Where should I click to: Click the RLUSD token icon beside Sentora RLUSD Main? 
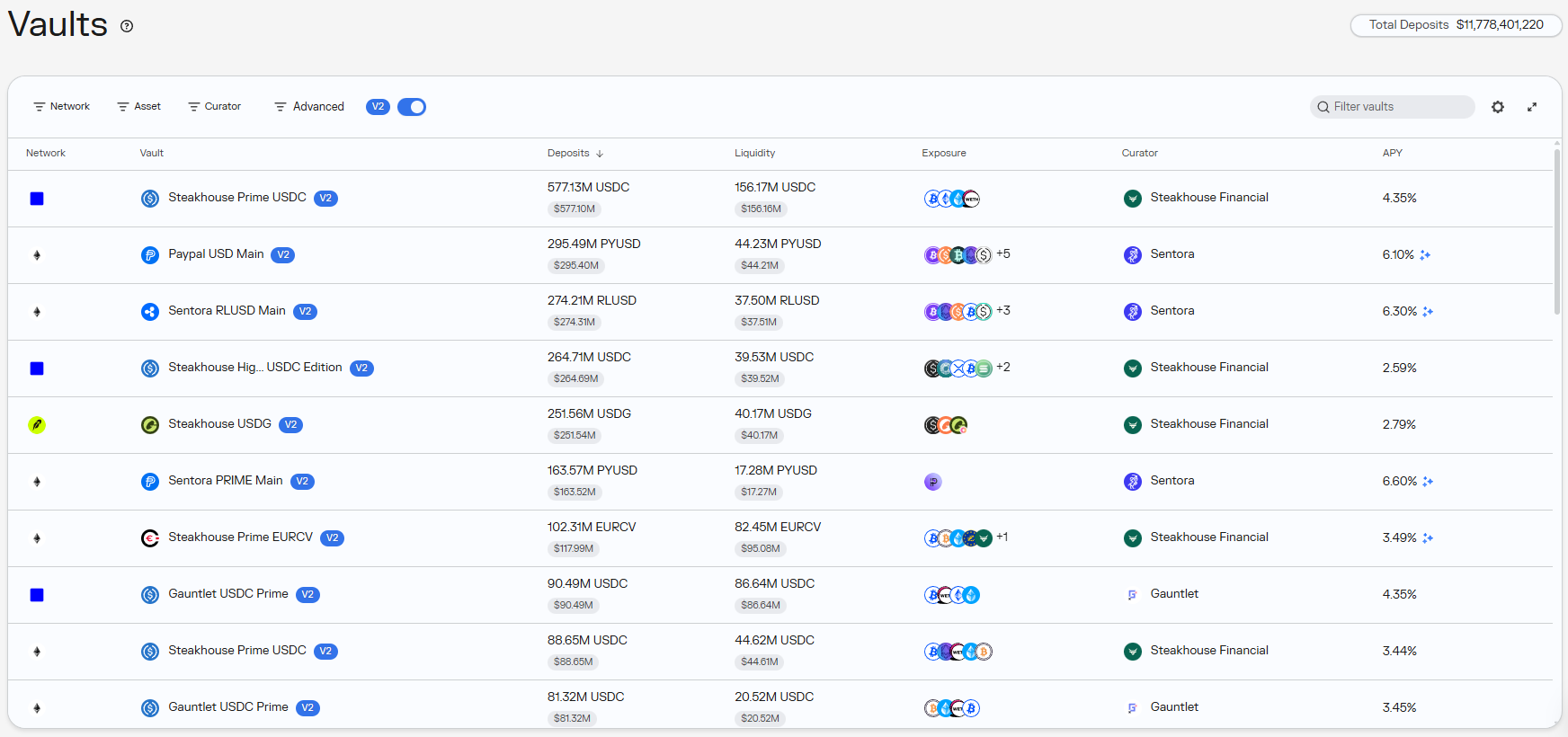(150, 312)
